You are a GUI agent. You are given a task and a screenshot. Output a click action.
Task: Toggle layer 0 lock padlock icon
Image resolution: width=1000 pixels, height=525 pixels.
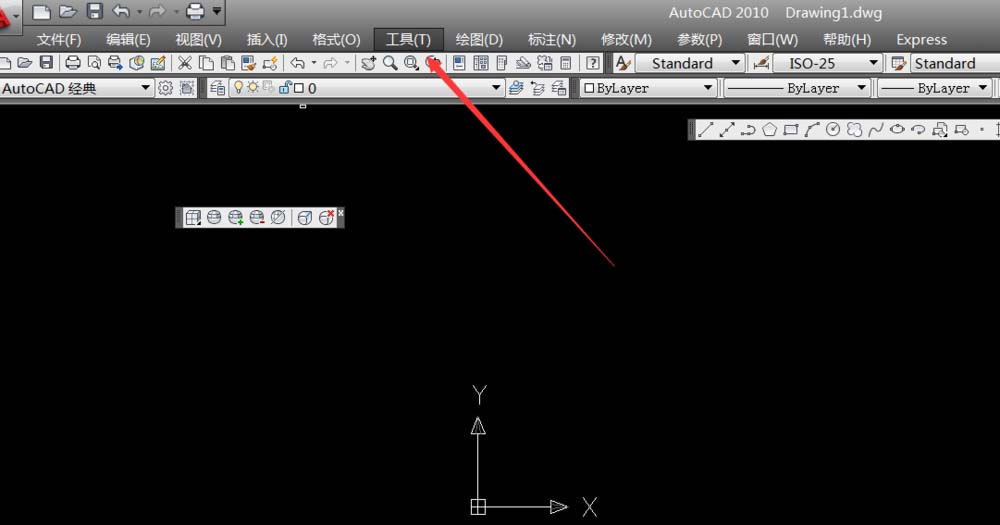pyautogui.click(x=285, y=87)
